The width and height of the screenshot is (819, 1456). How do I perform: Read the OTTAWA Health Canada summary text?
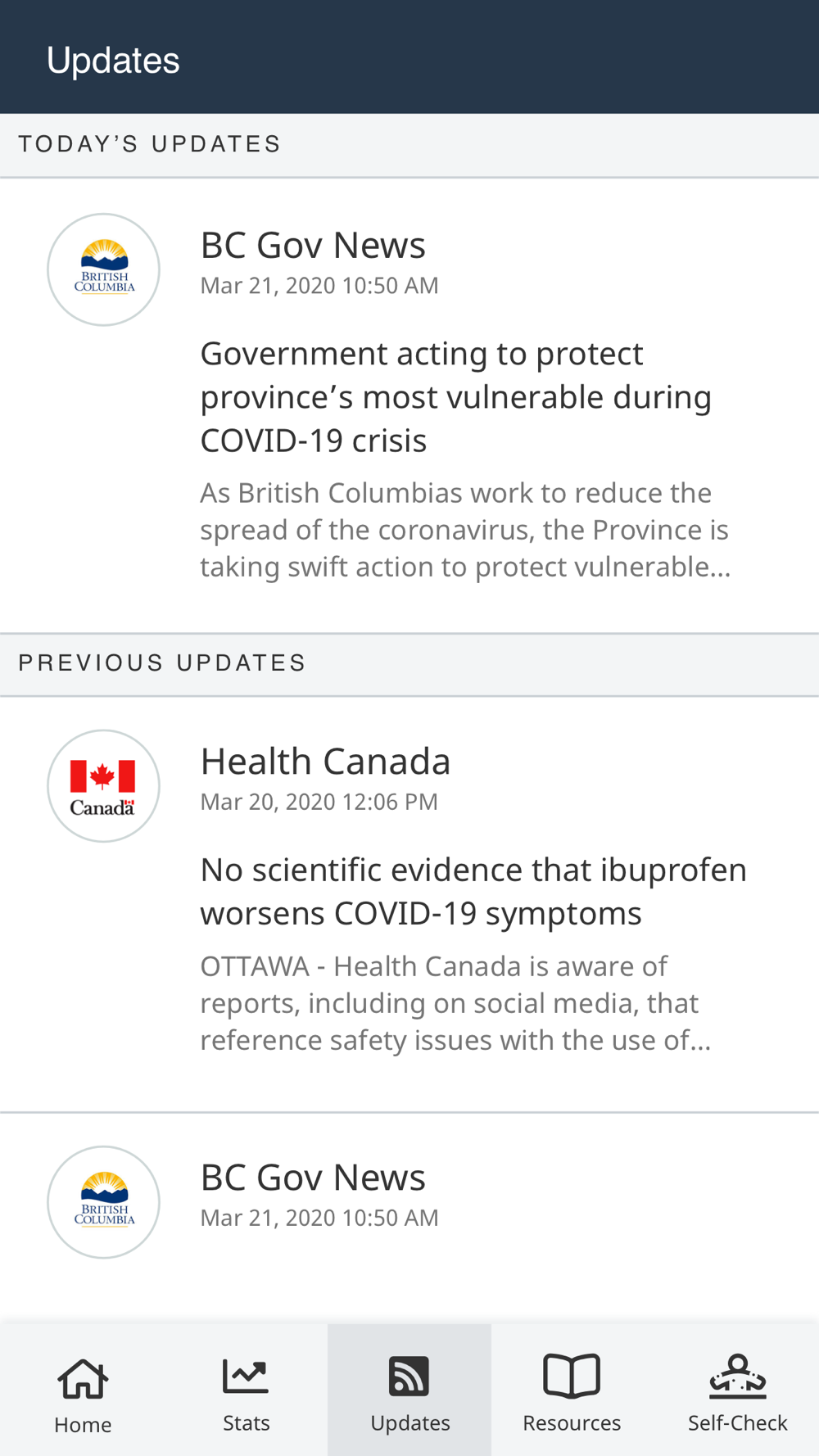pos(455,1003)
